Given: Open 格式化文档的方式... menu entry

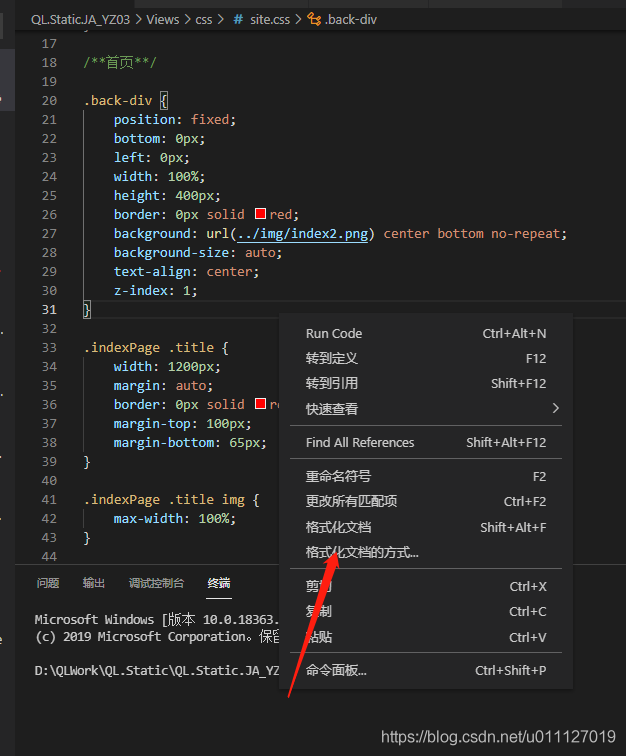Looking at the screenshot, I should tap(362, 552).
